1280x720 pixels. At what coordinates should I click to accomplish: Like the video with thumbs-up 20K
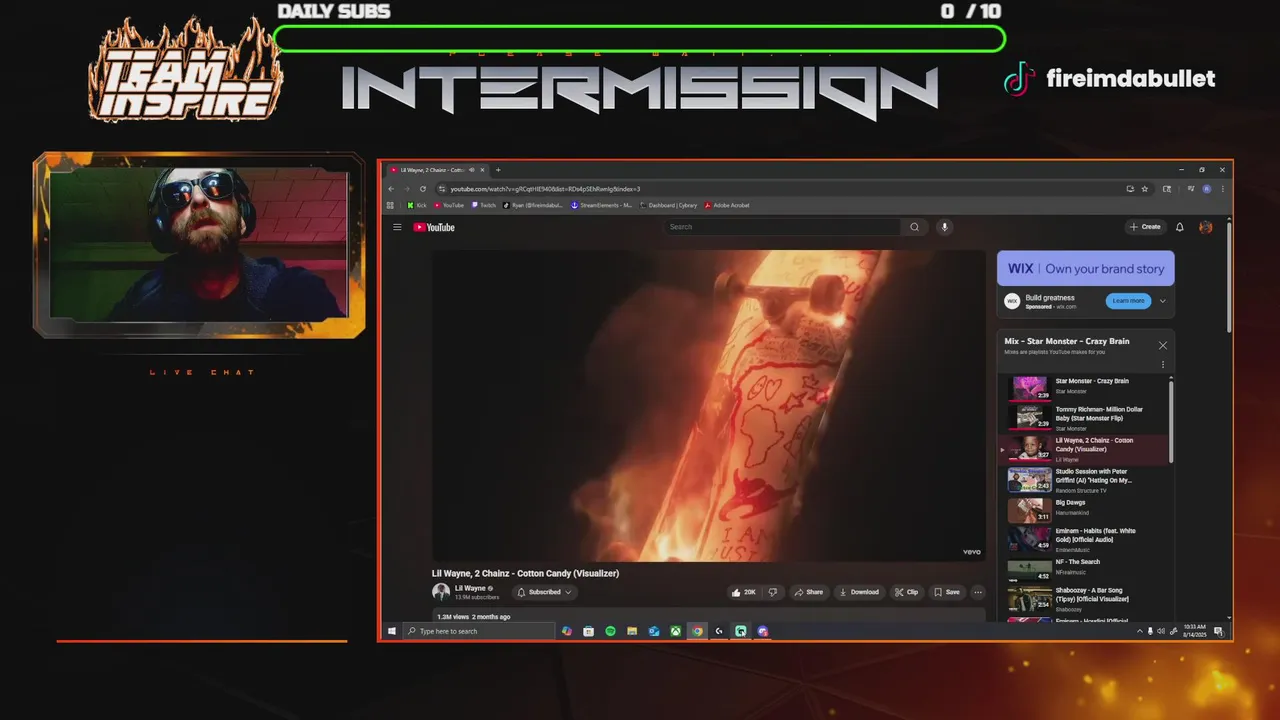tap(744, 592)
